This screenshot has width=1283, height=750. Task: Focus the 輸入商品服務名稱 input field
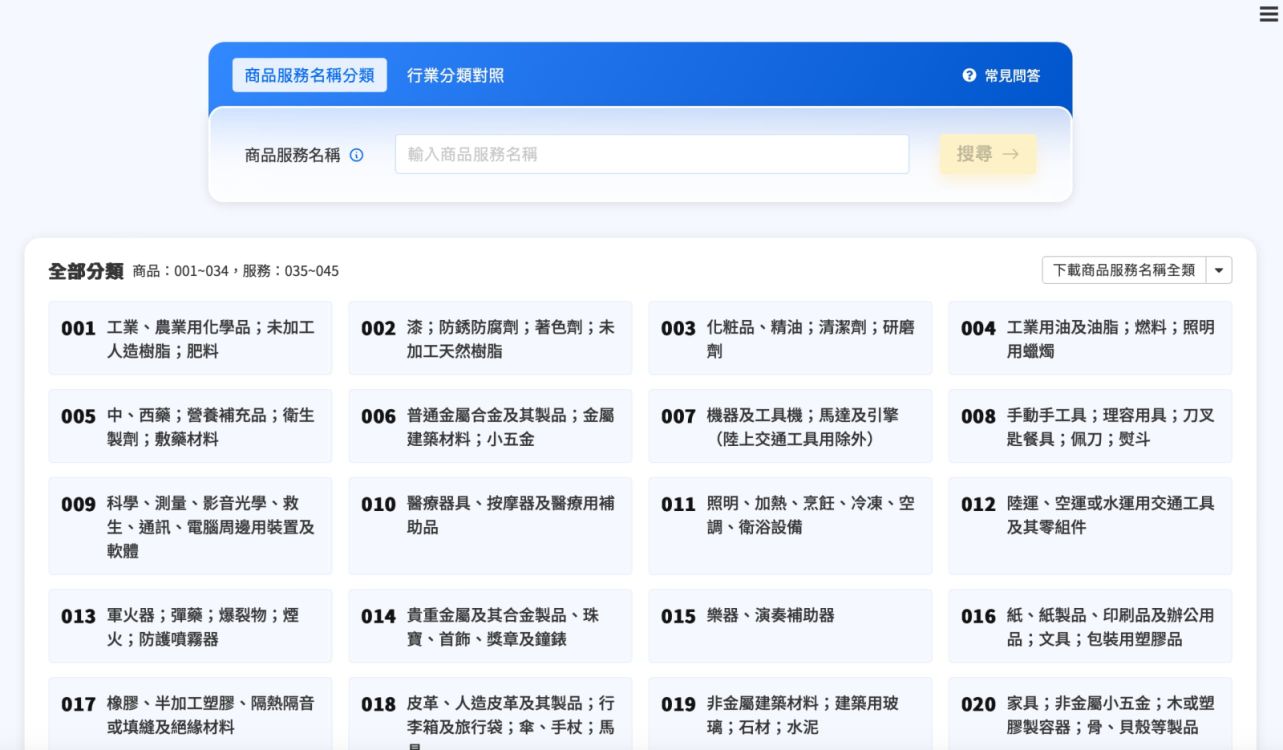coord(651,155)
